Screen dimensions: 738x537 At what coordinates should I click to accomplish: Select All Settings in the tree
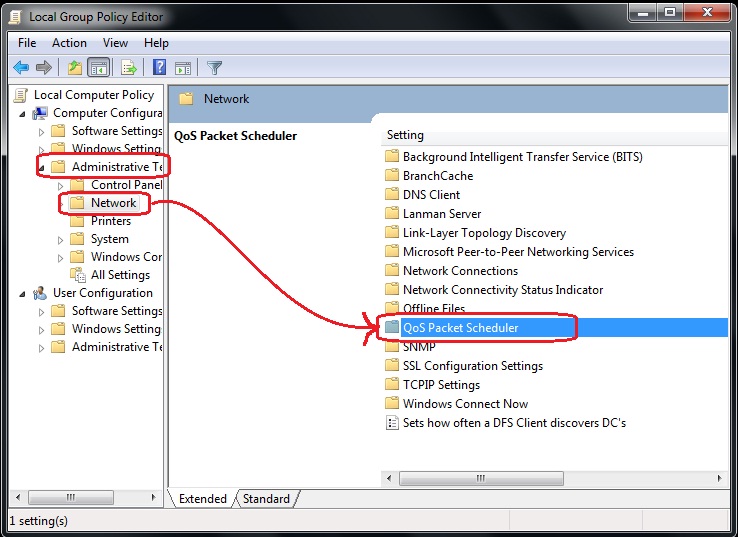coord(120,275)
